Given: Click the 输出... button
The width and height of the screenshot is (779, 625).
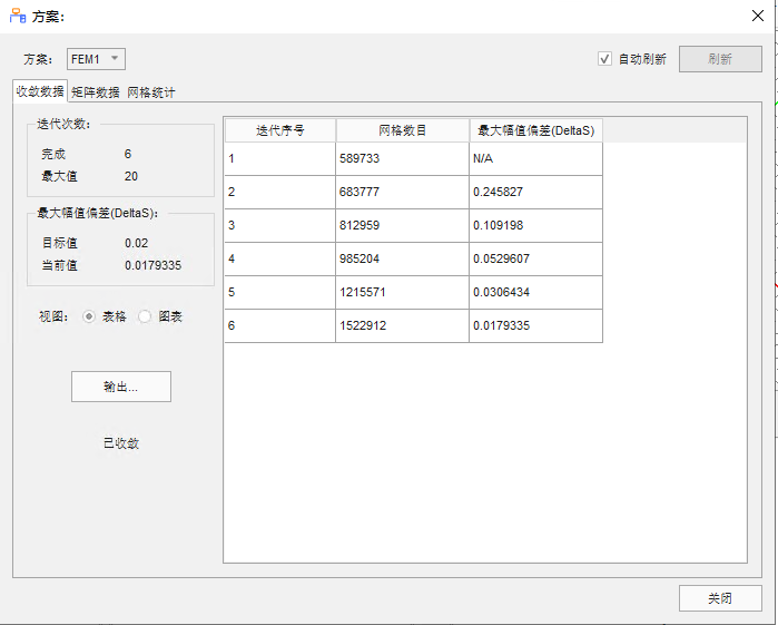Looking at the screenshot, I should (x=121, y=387).
